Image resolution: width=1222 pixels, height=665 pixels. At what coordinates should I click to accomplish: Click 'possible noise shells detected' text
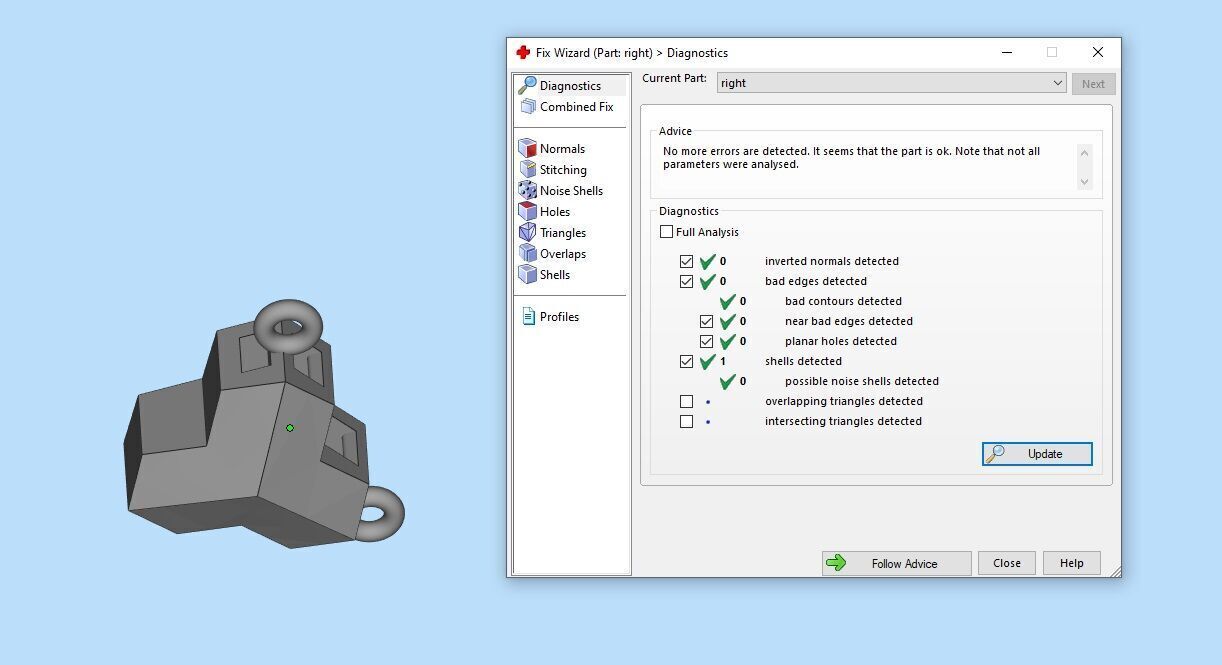[862, 382]
